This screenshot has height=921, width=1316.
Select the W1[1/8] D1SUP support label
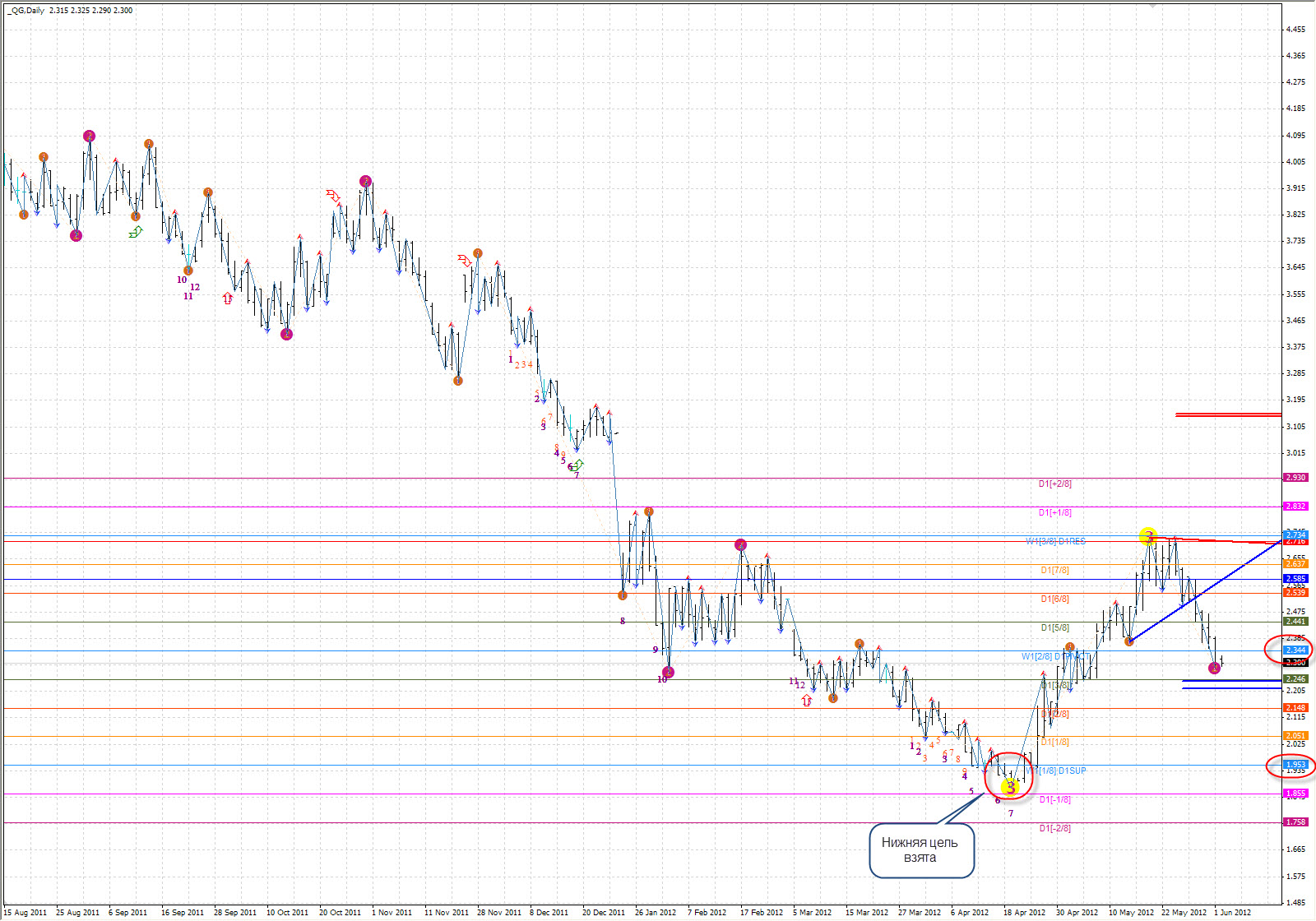click(1061, 771)
